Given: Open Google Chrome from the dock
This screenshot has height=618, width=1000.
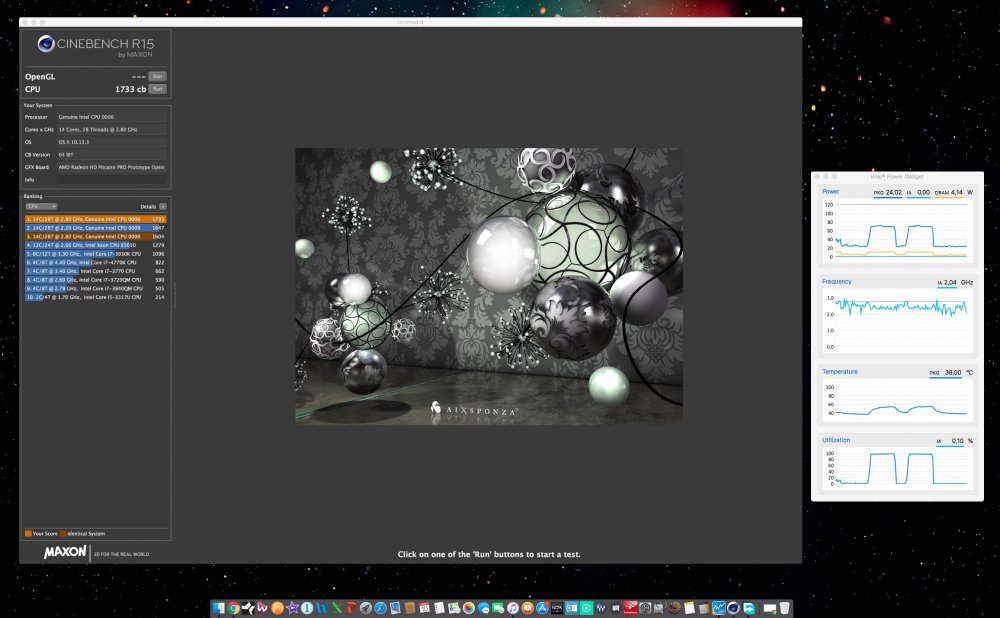Looking at the screenshot, I should click(x=234, y=608).
